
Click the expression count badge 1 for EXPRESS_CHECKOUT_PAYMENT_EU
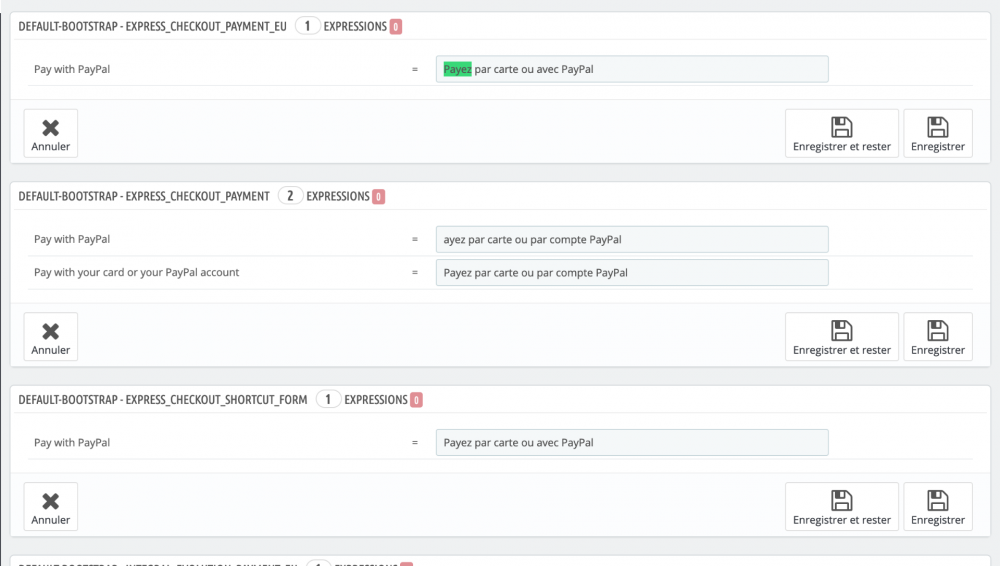click(x=307, y=26)
